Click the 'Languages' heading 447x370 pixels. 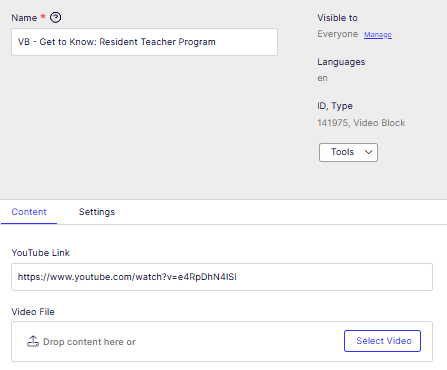point(341,62)
